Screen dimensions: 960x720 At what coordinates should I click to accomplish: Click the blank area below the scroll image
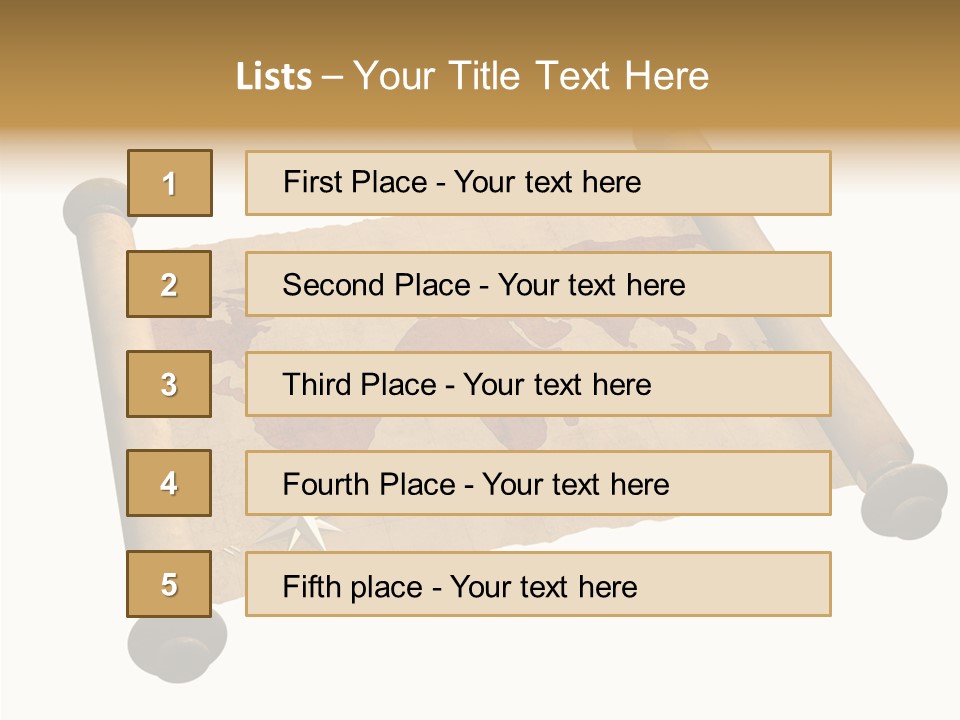pos(550,670)
